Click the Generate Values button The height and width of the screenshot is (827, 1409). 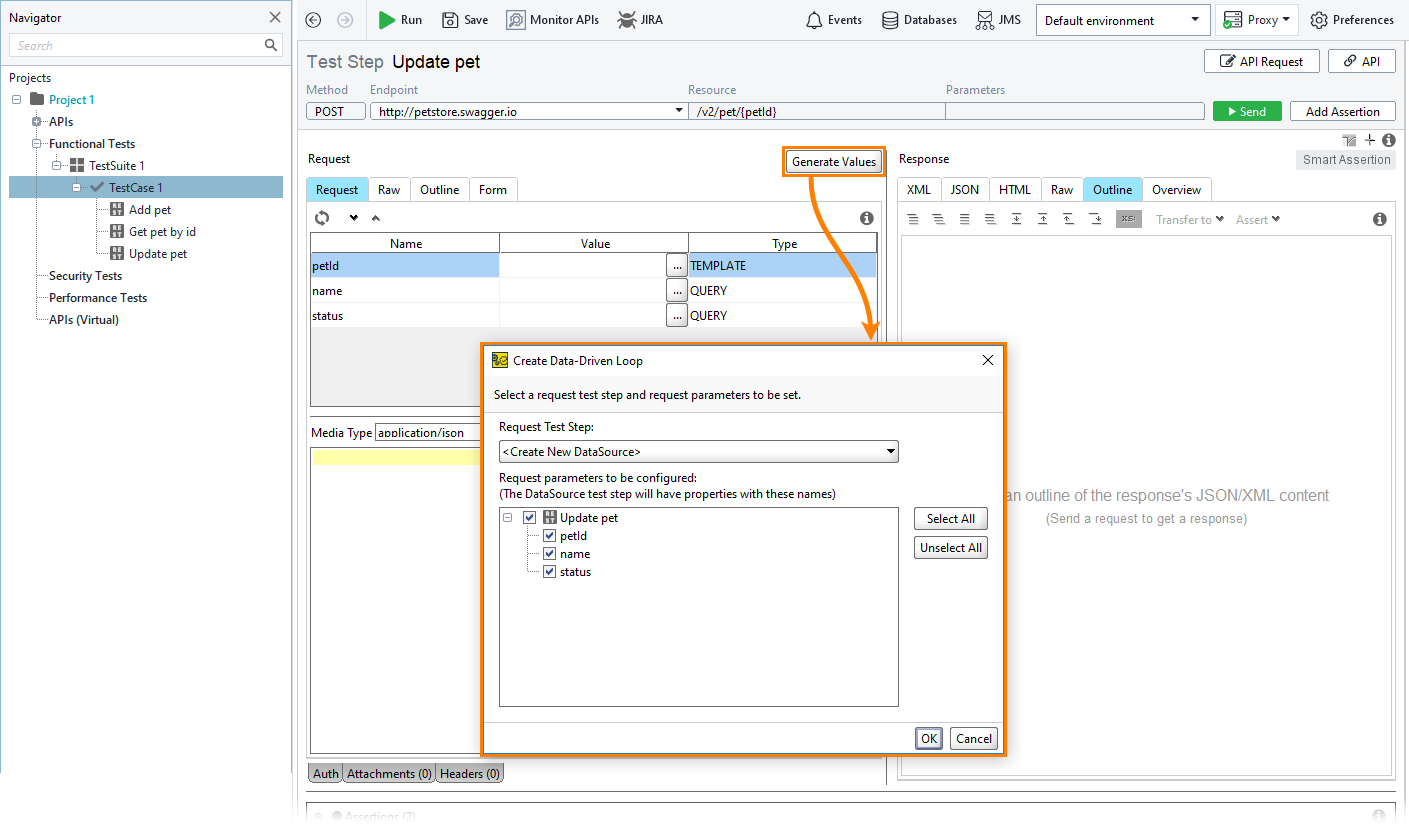click(x=834, y=162)
